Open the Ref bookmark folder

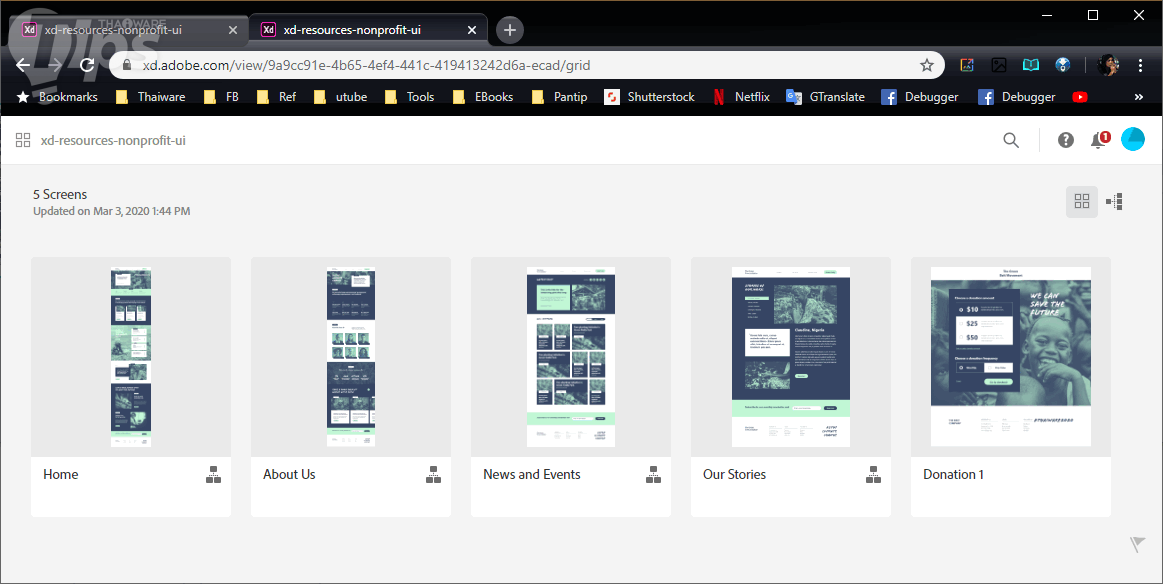(276, 96)
